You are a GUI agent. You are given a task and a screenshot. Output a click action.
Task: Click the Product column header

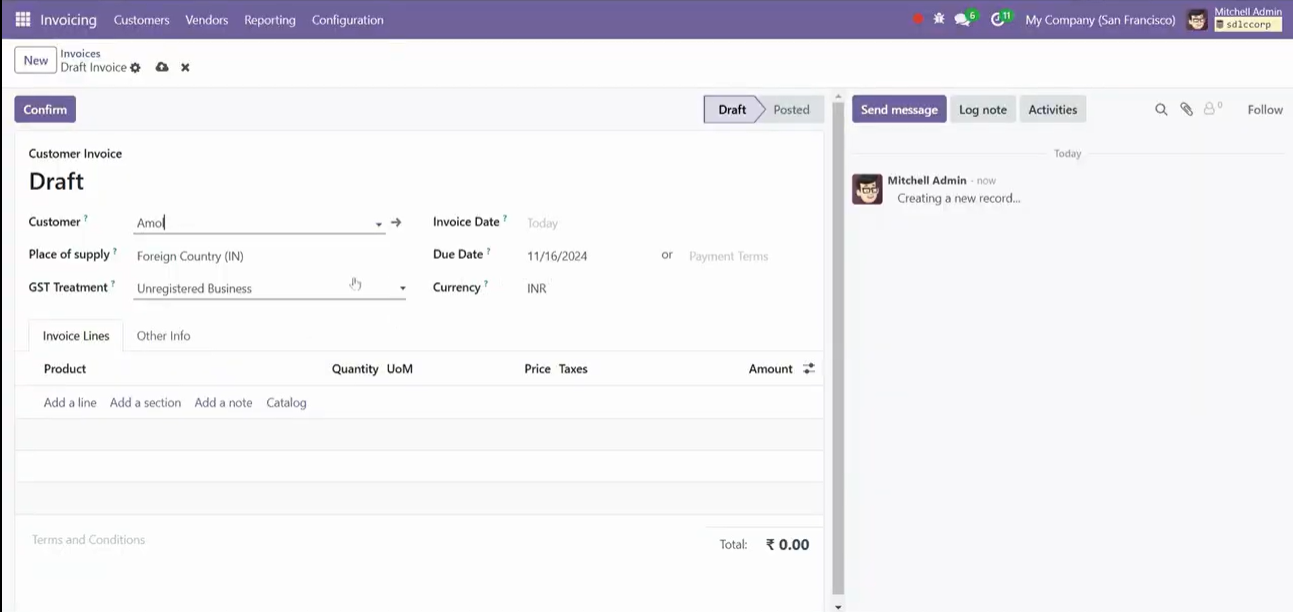pyautogui.click(x=65, y=369)
